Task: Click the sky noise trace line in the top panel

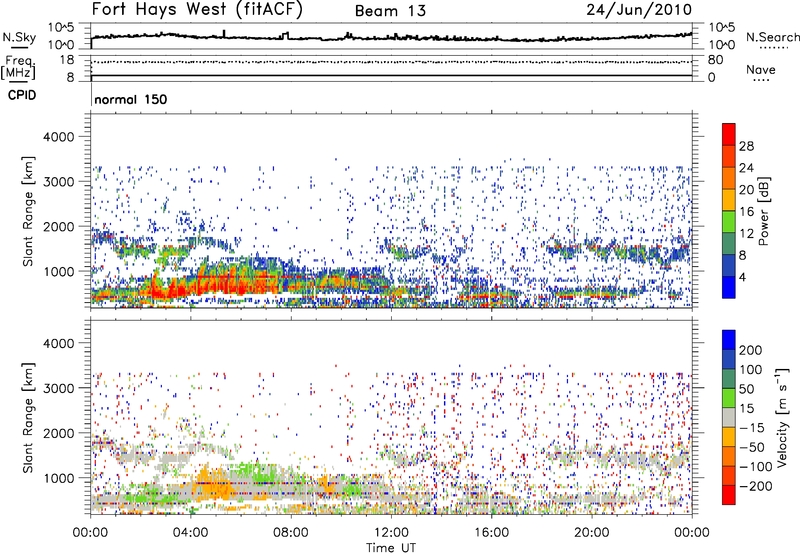Action: pos(391,38)
